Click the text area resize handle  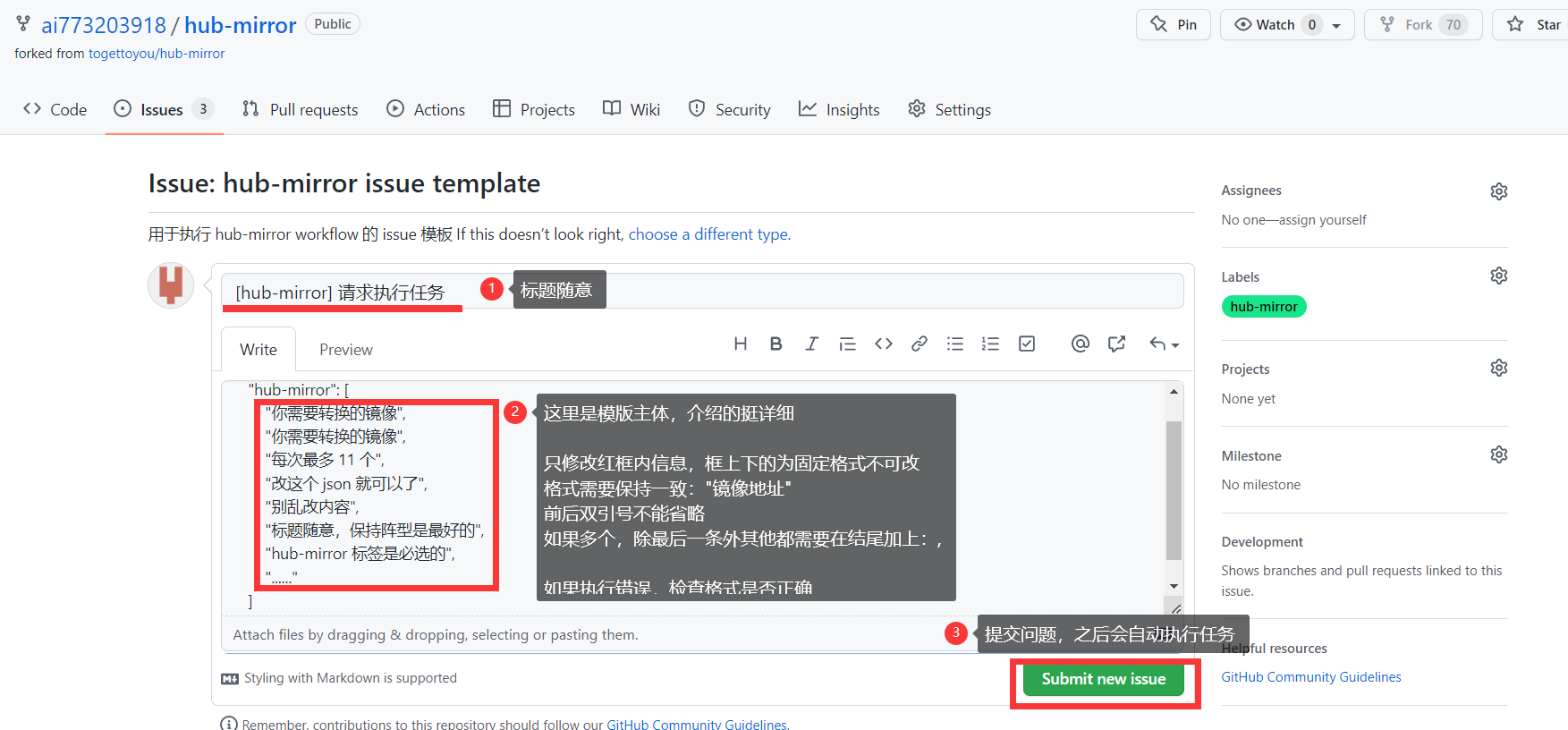[1175, 608]
